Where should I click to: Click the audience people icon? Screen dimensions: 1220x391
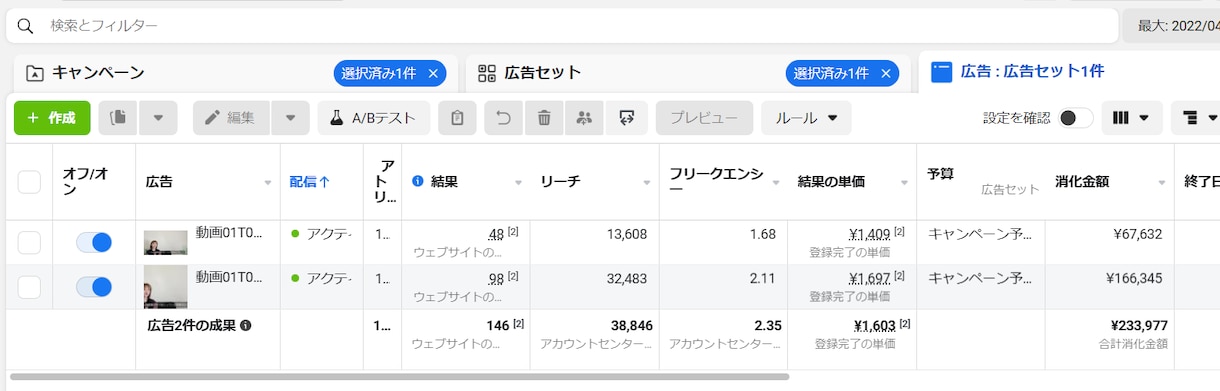(584, 118)
